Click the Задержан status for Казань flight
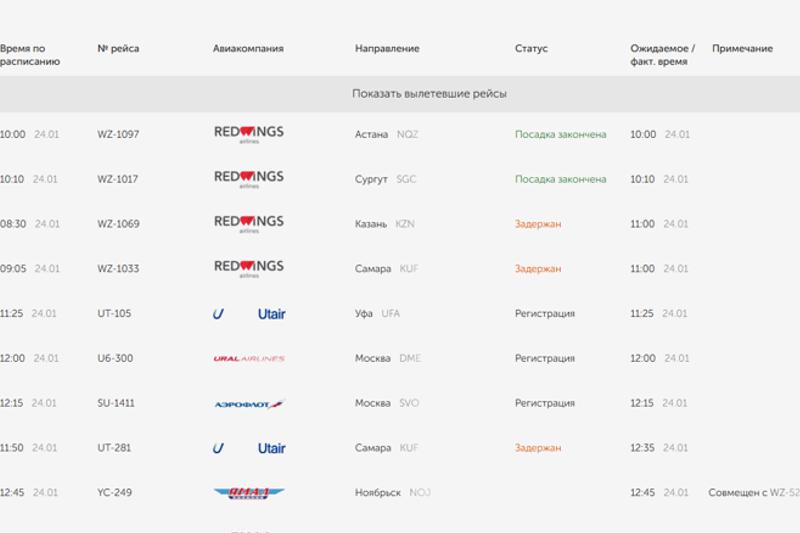 pyautogui.click(x=538, y=224)
